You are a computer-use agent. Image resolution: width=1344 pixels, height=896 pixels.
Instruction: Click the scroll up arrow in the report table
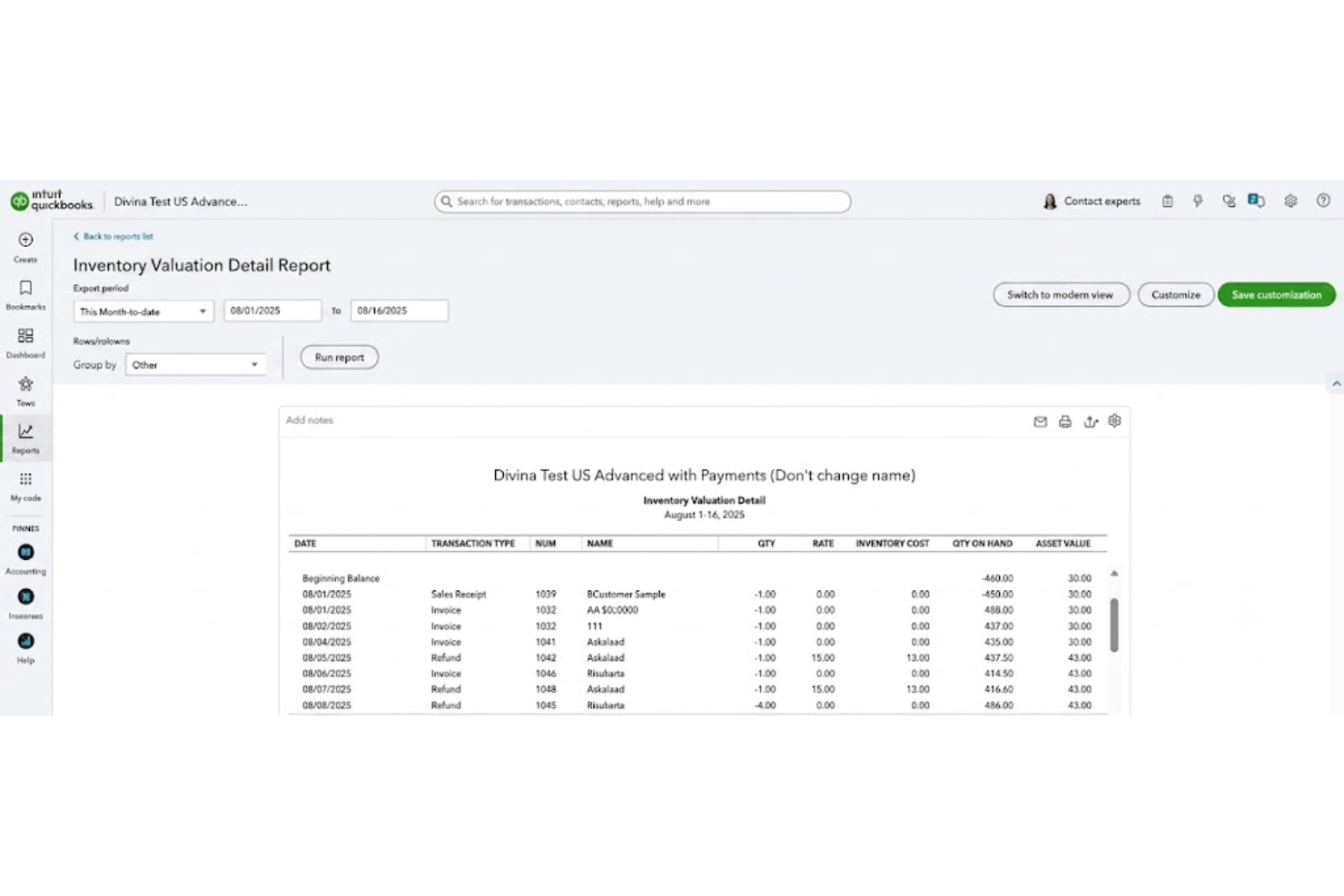coord(1114,574)
